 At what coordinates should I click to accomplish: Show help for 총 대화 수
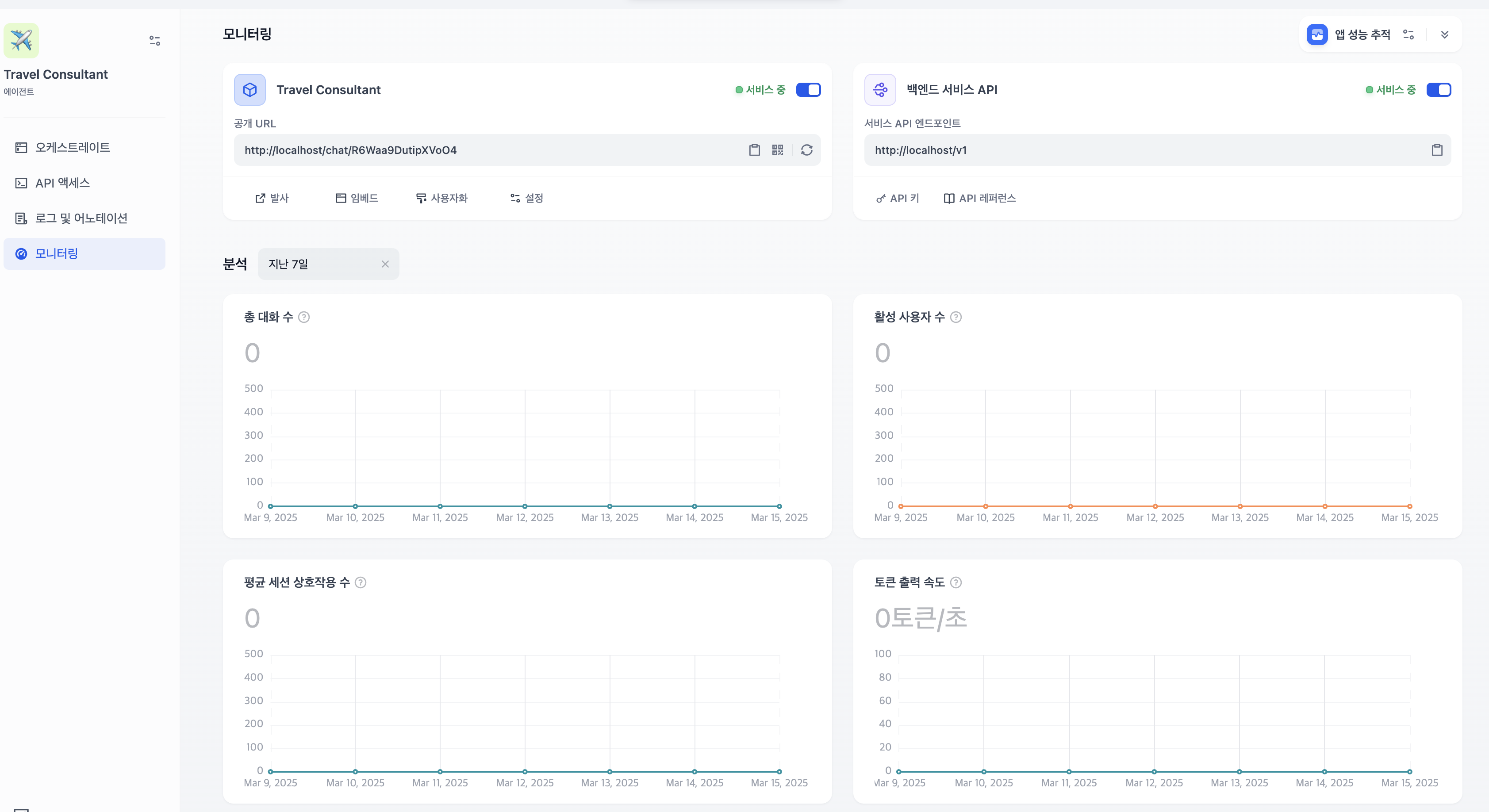click(304, 317)
